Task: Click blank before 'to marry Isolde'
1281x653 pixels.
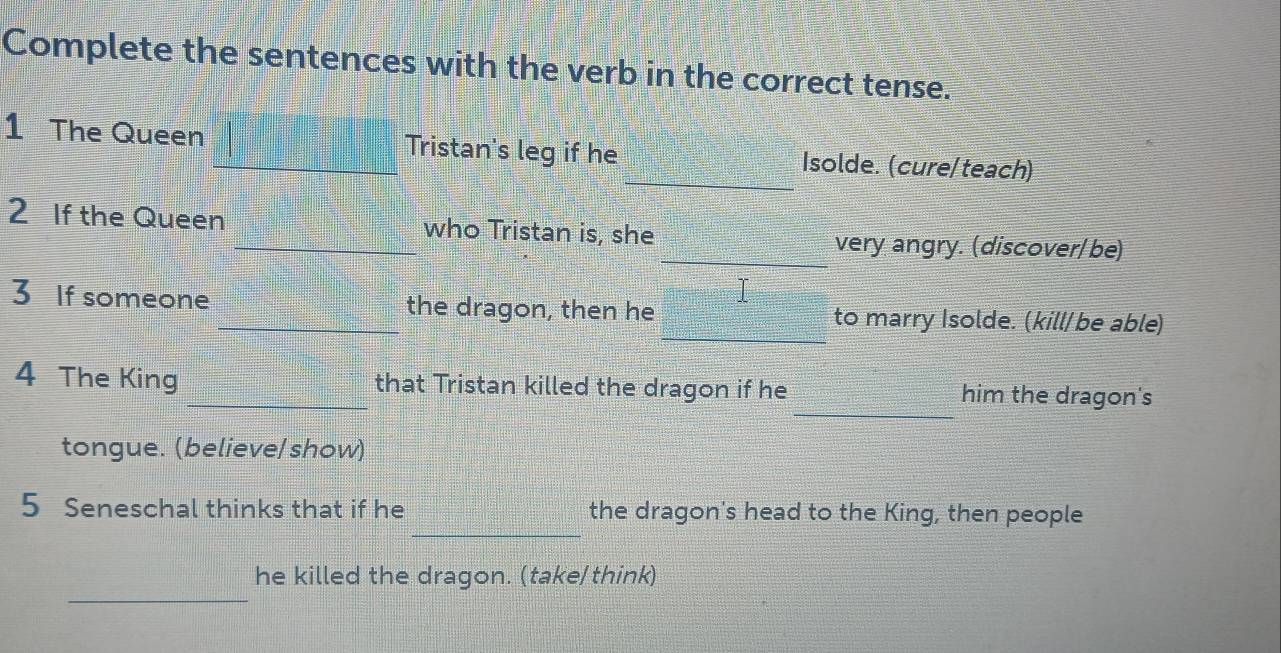Action: click(x=745, y=316)
